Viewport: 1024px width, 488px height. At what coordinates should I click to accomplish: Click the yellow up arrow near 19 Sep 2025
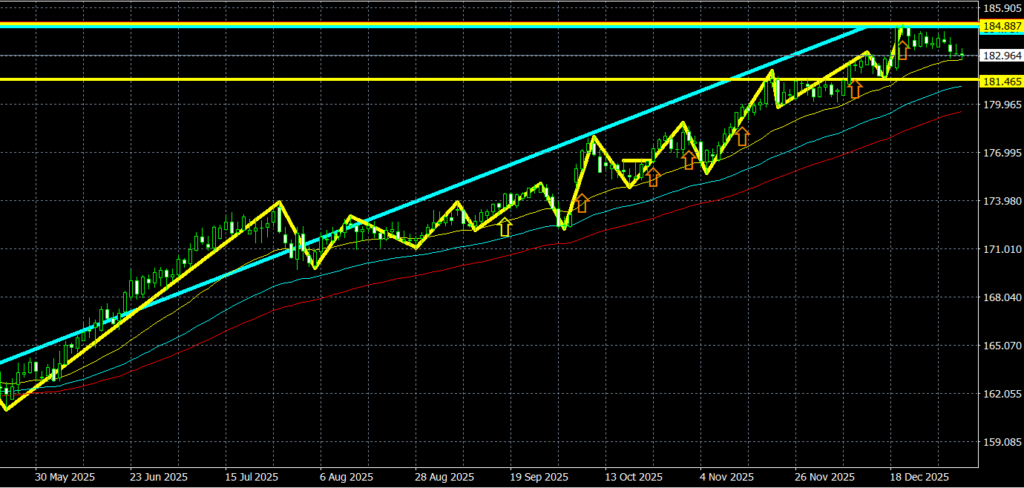tap(505, 226)
